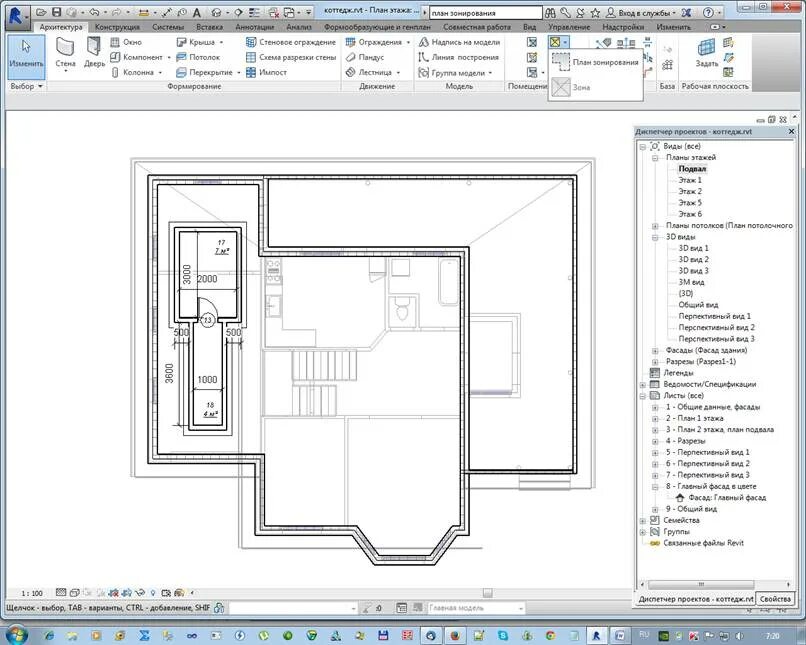The image size is (806, 645).
Task: Choose the Импост mullion tool
Action: pyautogui.click(x=266, y=72)
